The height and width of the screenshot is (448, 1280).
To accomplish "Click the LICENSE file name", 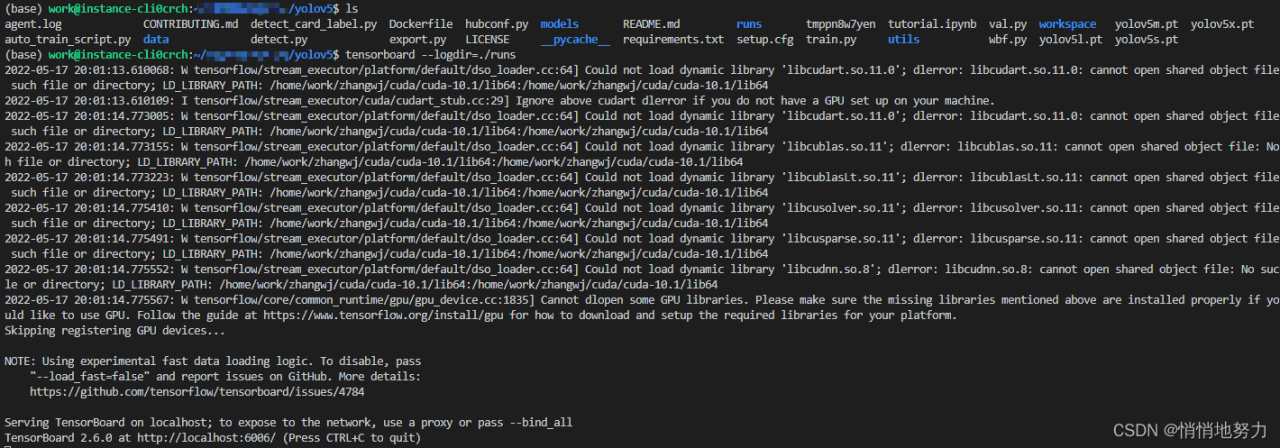I will tap(487, 40).
